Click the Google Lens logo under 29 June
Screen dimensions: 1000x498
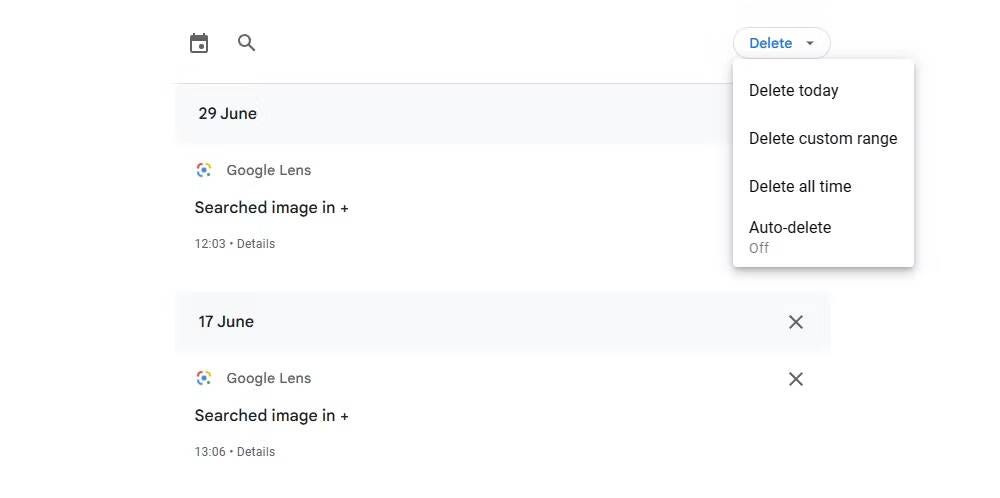click(204, 170)
